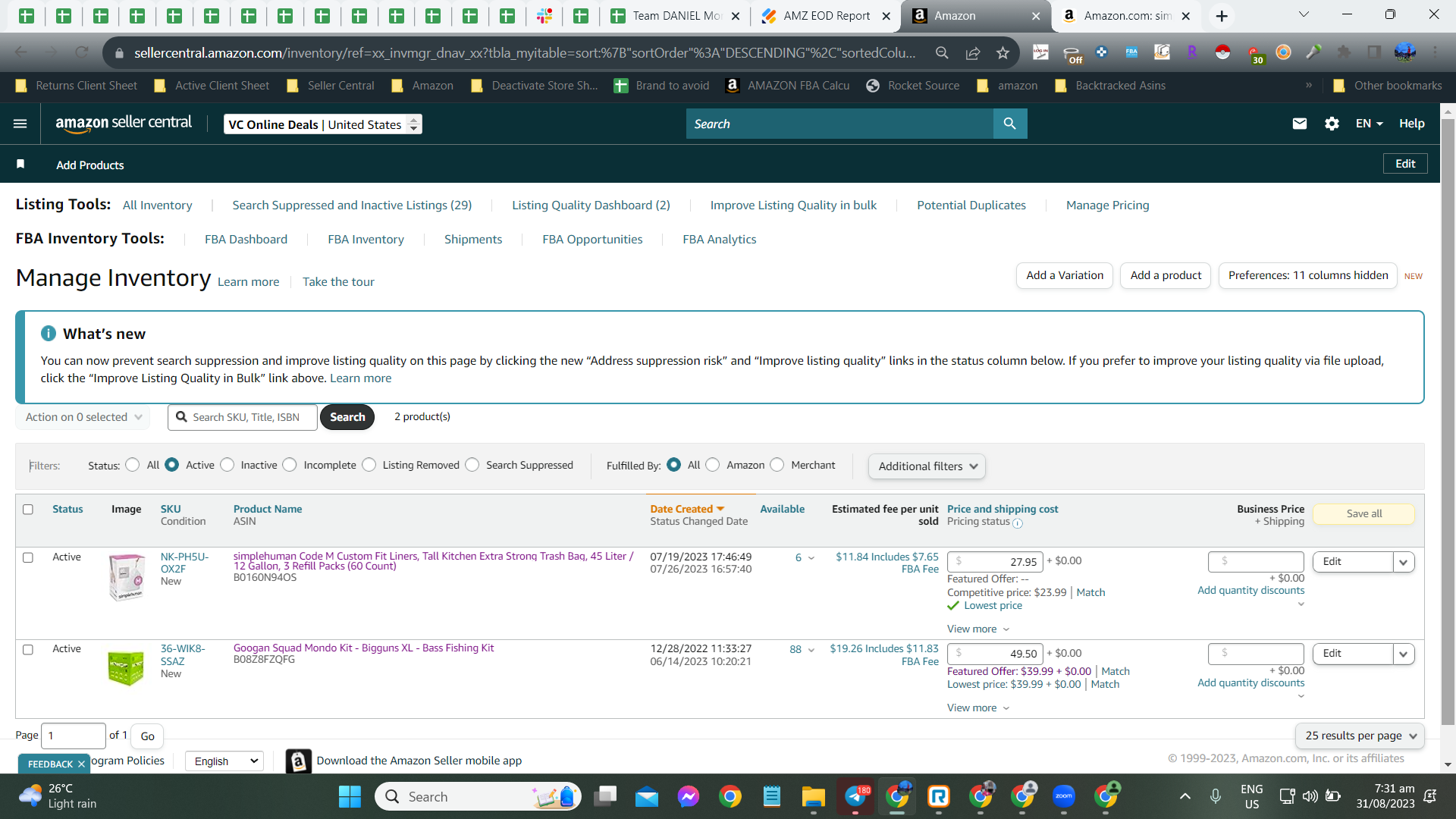Open Zoom from the taskbar

point(1064,796)
